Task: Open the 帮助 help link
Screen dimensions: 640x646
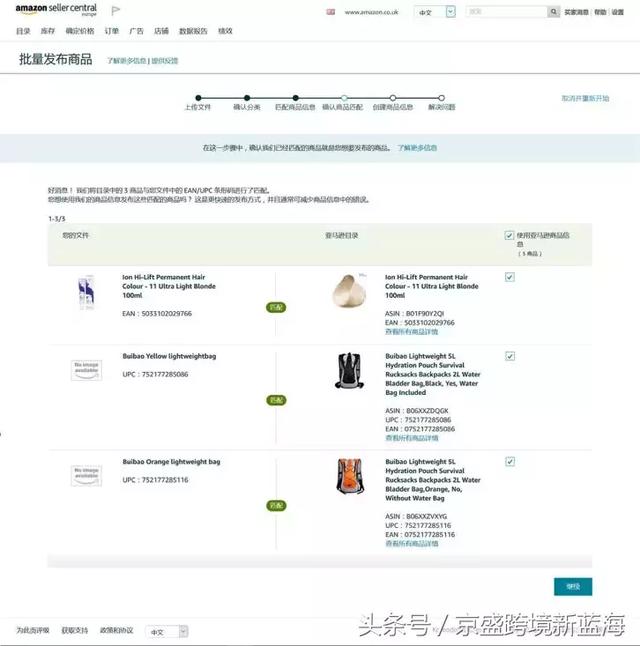Action: point(600,12)
